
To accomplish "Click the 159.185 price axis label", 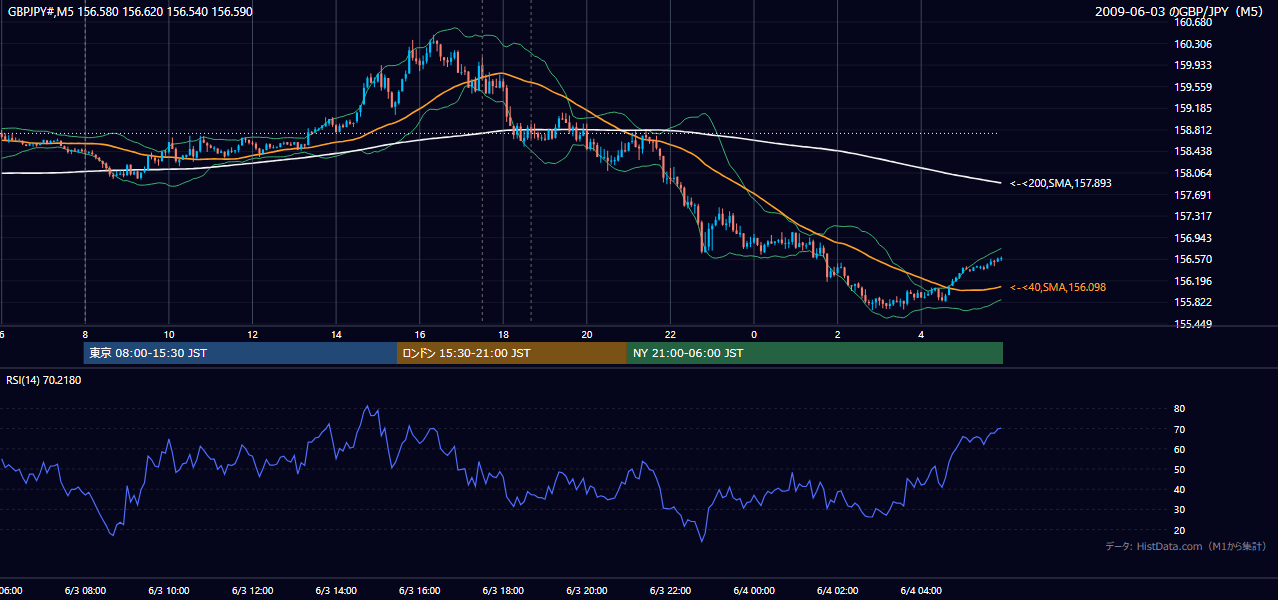I will [1194, 108].
